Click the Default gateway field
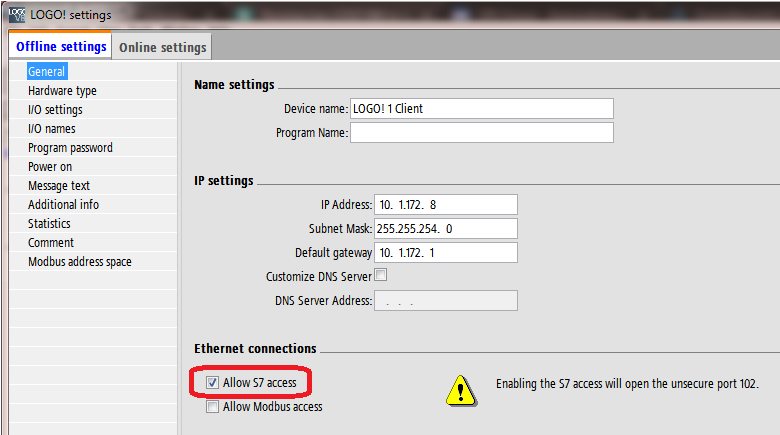780x435 pixels. [x=446, y=252]
